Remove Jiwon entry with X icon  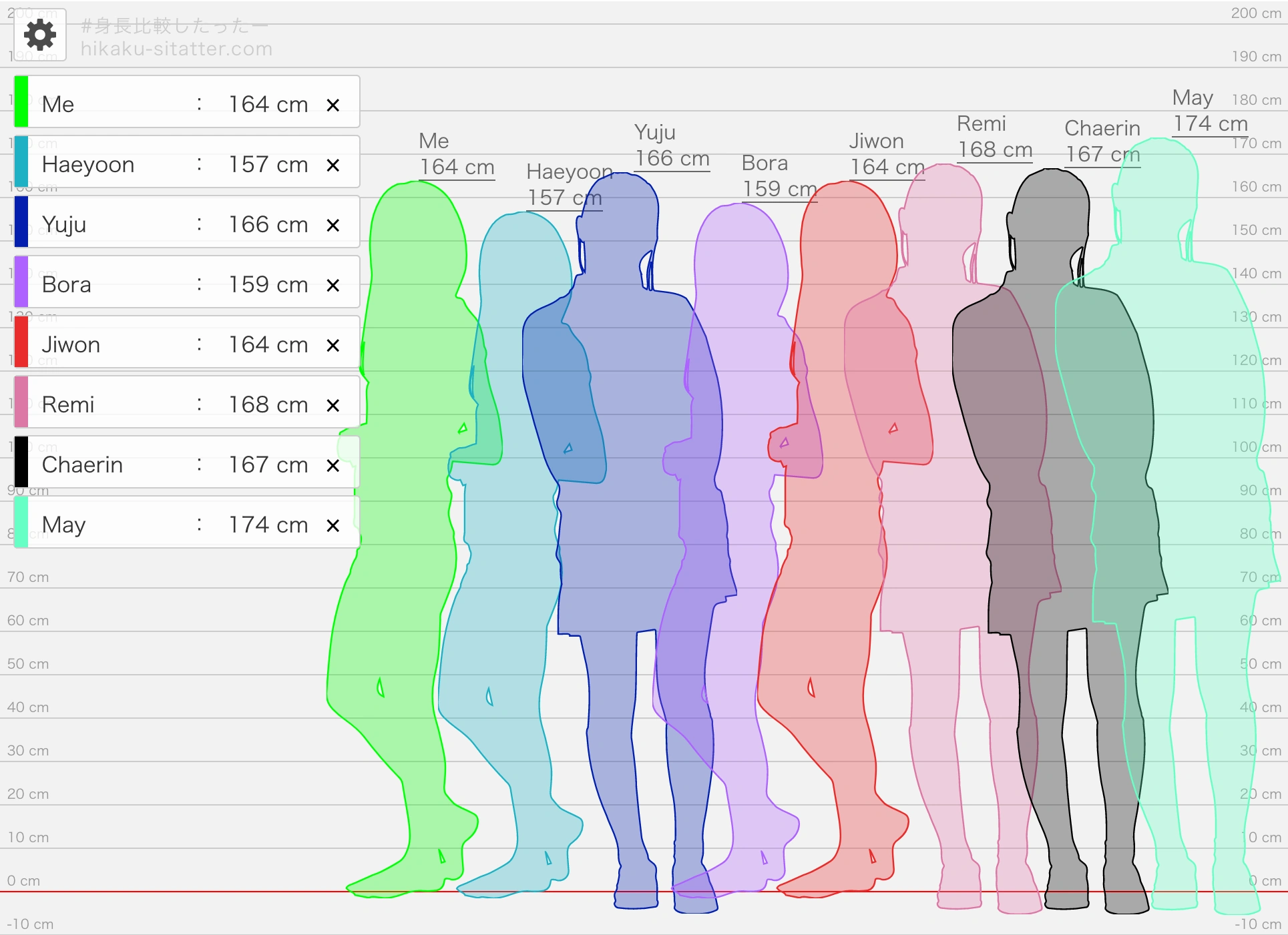333,345
